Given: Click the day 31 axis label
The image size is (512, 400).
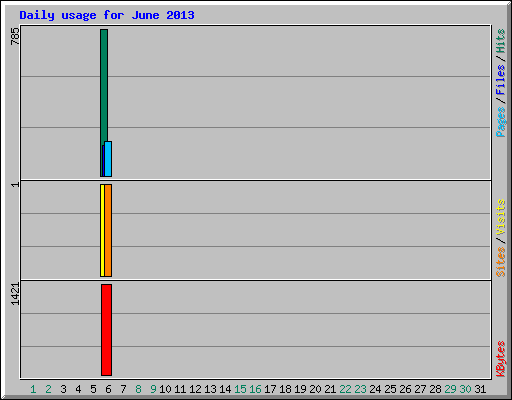Looking at the screenshot, I should [x=480, y=389].
